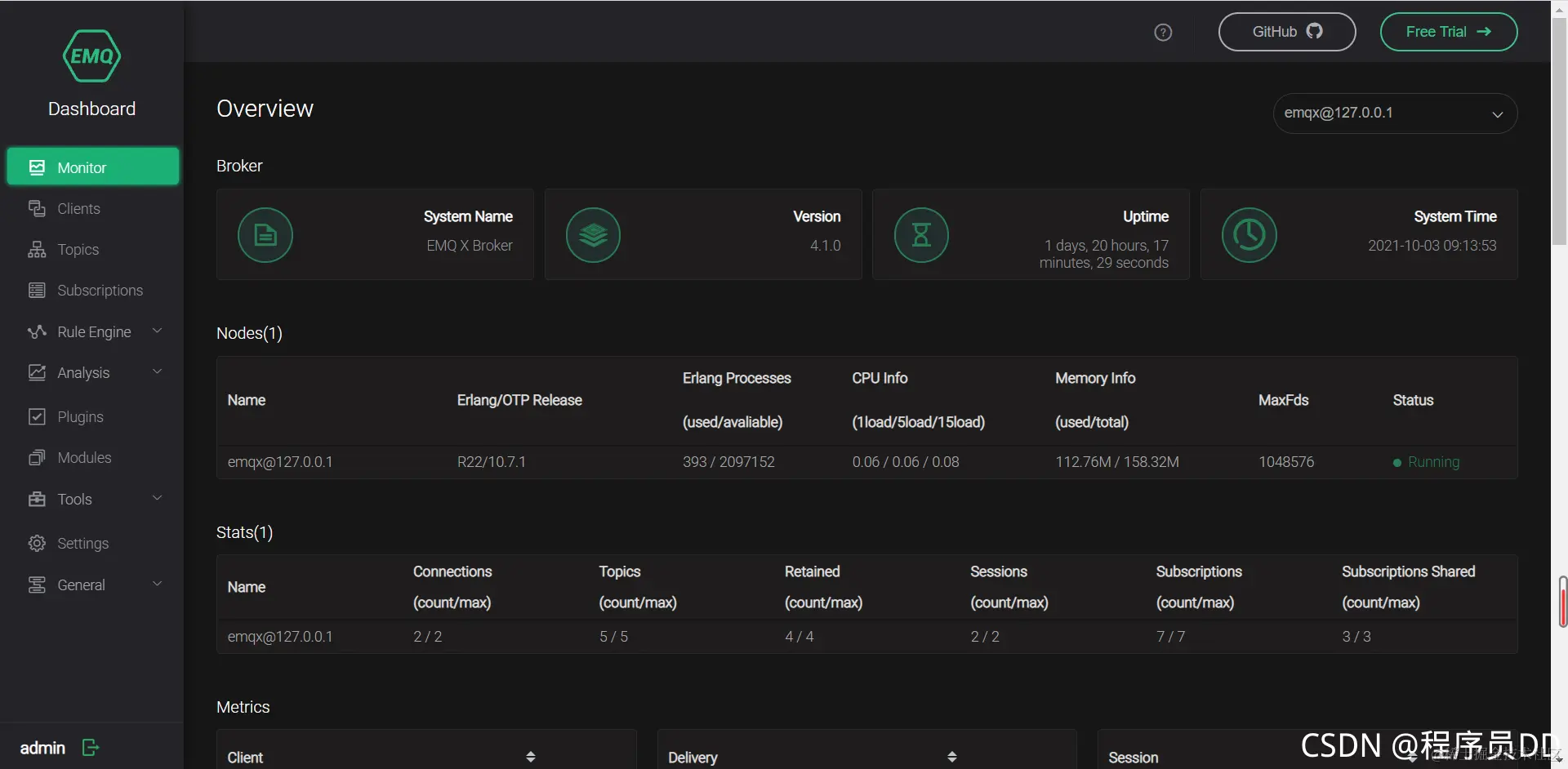Click the Session metrics card header
This screenshot has height=769, width=1568.
[x=1133, y=758]
